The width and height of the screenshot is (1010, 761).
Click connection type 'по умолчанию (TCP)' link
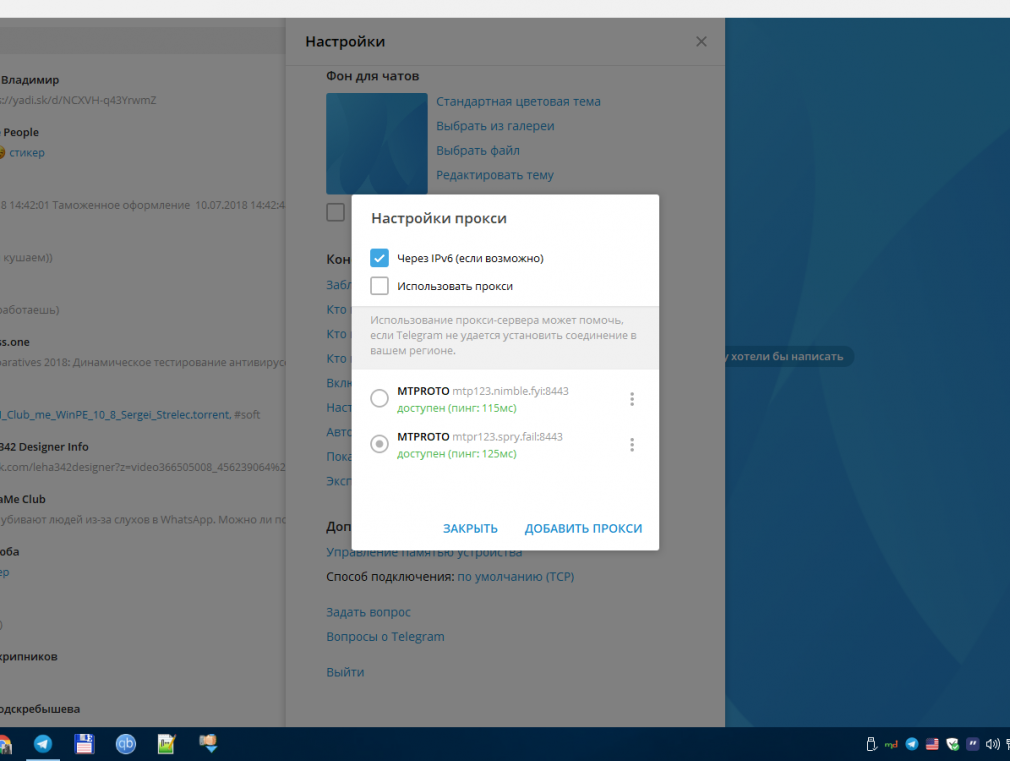click(515, 577)
